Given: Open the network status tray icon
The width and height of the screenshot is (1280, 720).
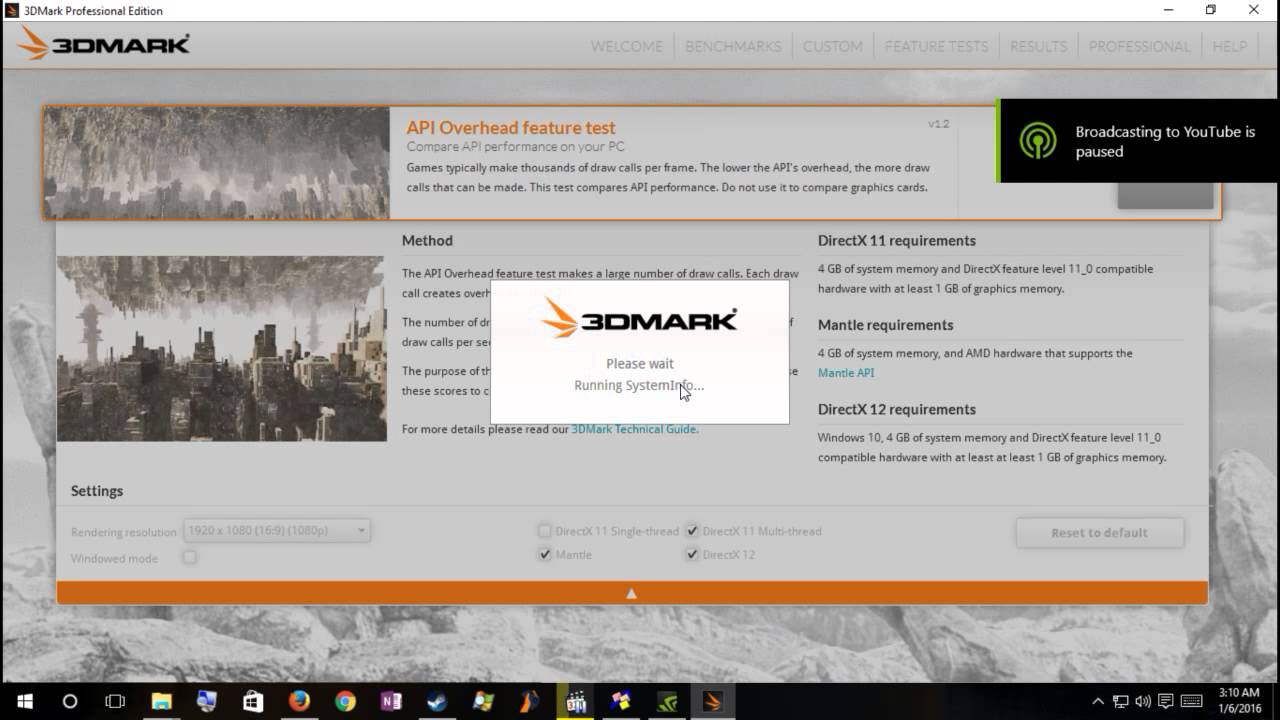Looking at the screenshot, I should 1121,701.
